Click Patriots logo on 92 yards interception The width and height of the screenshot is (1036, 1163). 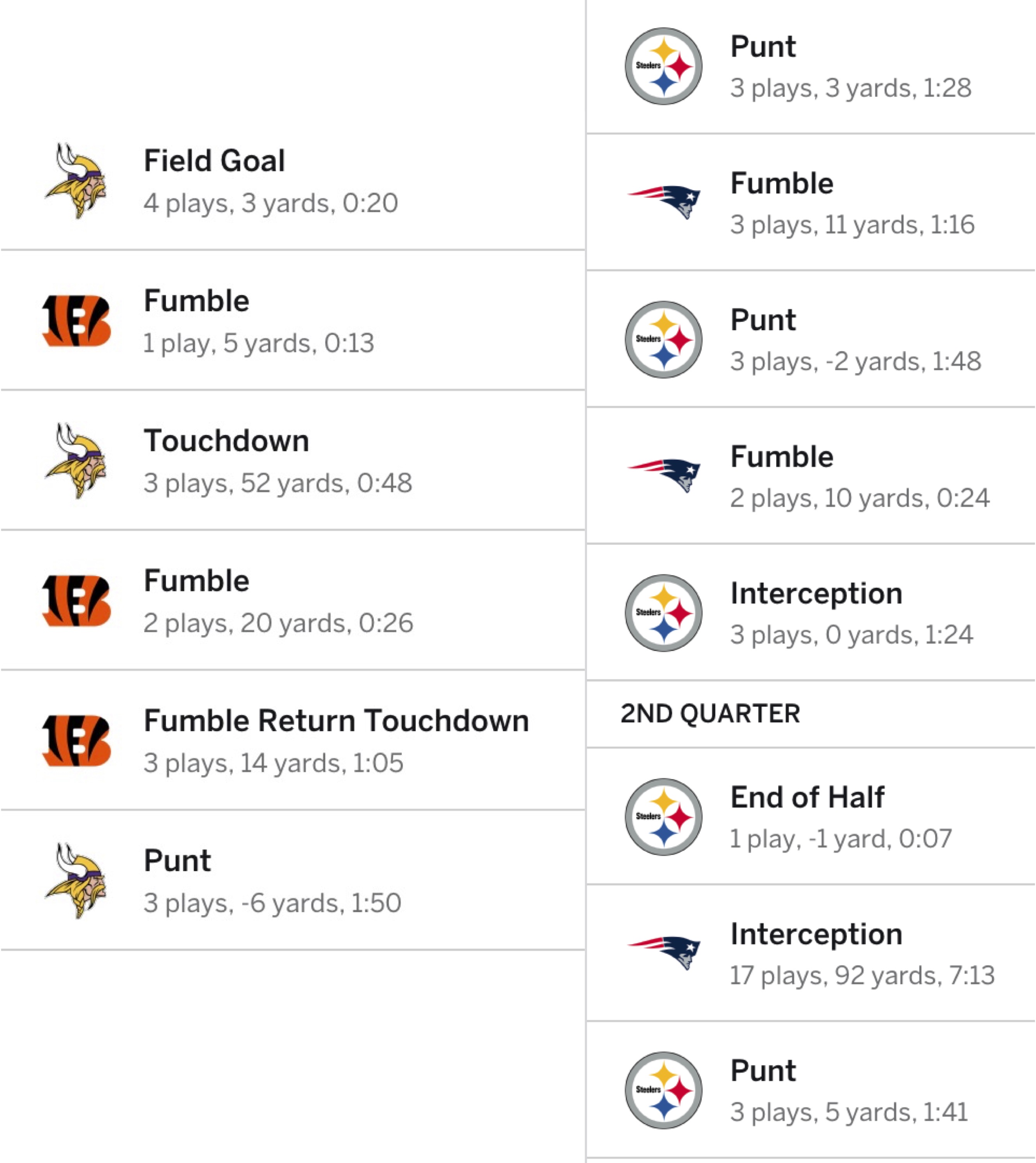pyautogui.click(x=664, y=953)
